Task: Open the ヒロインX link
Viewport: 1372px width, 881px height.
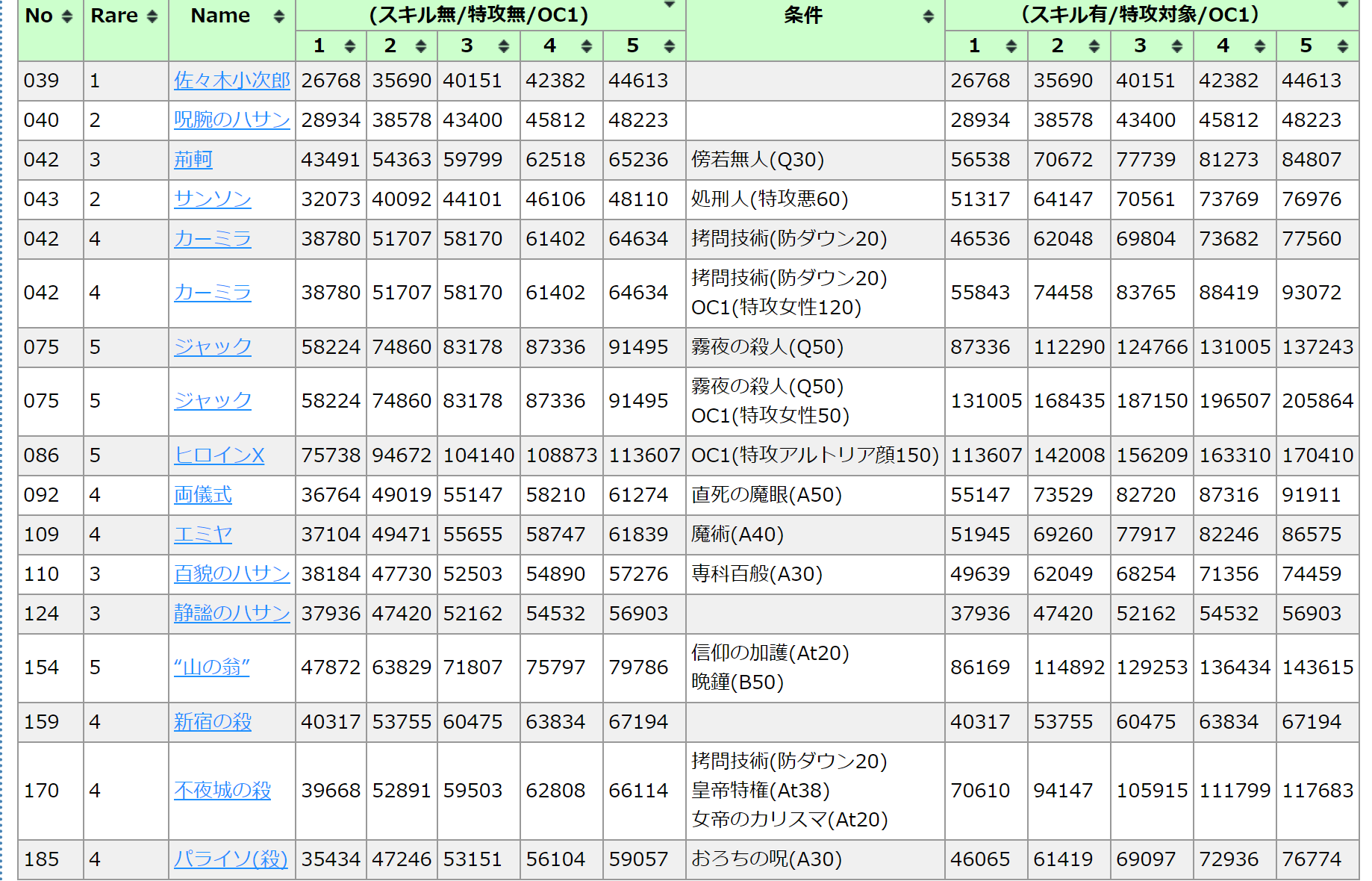Action: tap(219, 455)
